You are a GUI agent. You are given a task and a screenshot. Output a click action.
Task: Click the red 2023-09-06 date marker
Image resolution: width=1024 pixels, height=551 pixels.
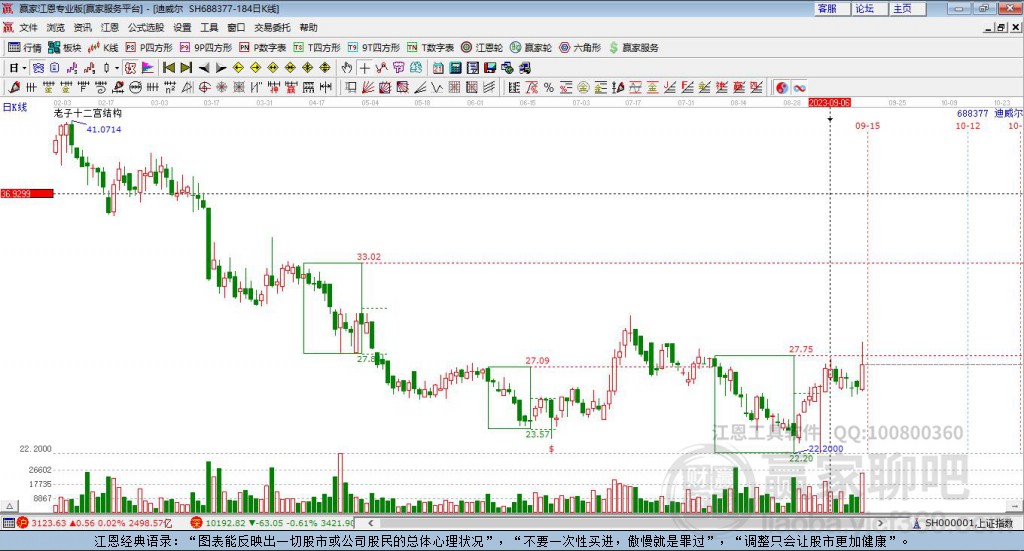click(829, 103)
